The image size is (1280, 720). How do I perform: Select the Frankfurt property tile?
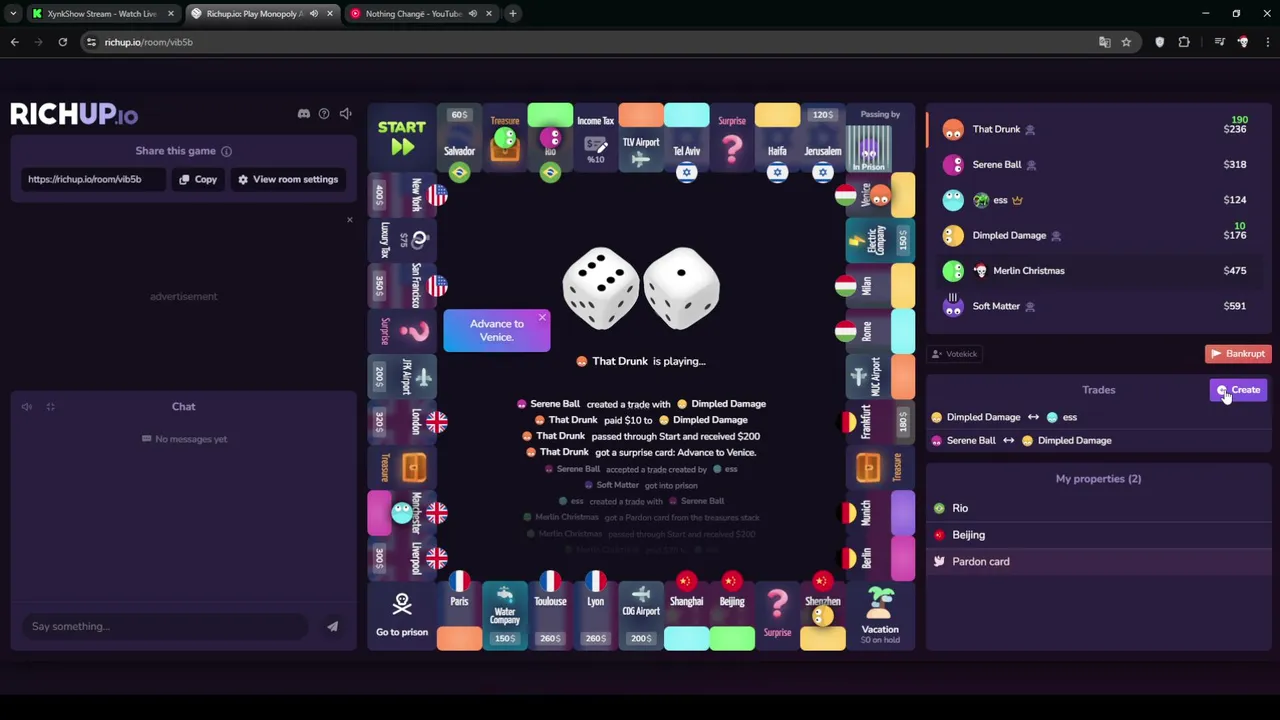point(880,422)
